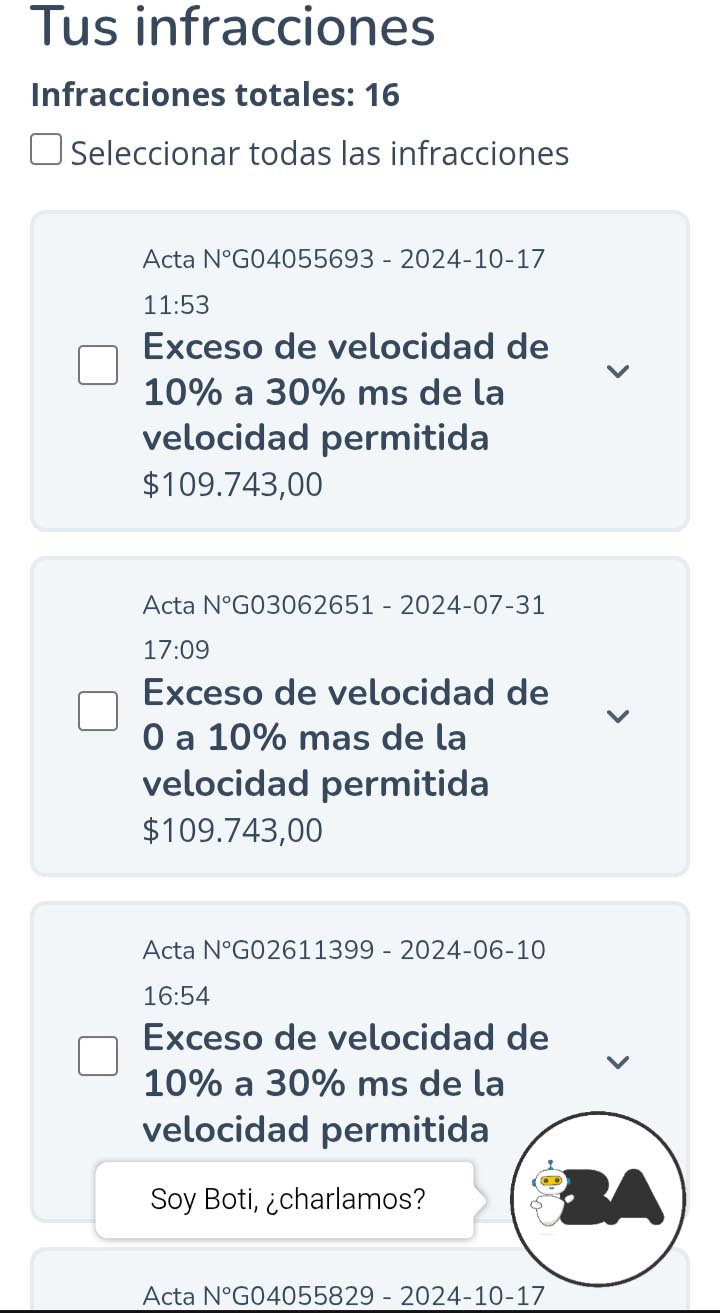
Task: Open the Boti BA chatbot avatar
Action: coord(598,1198)
